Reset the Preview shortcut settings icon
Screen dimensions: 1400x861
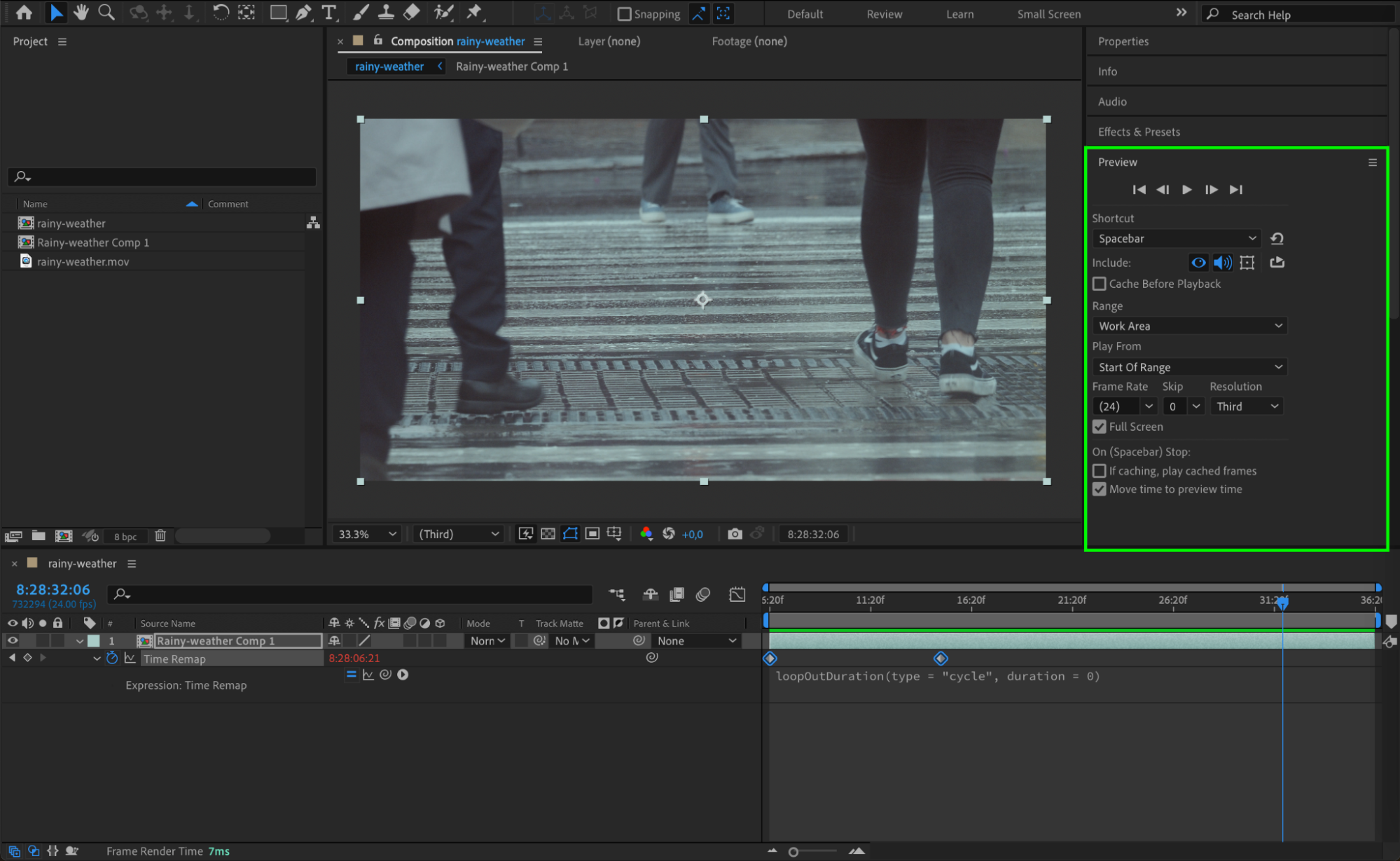tap(1277, 238)
